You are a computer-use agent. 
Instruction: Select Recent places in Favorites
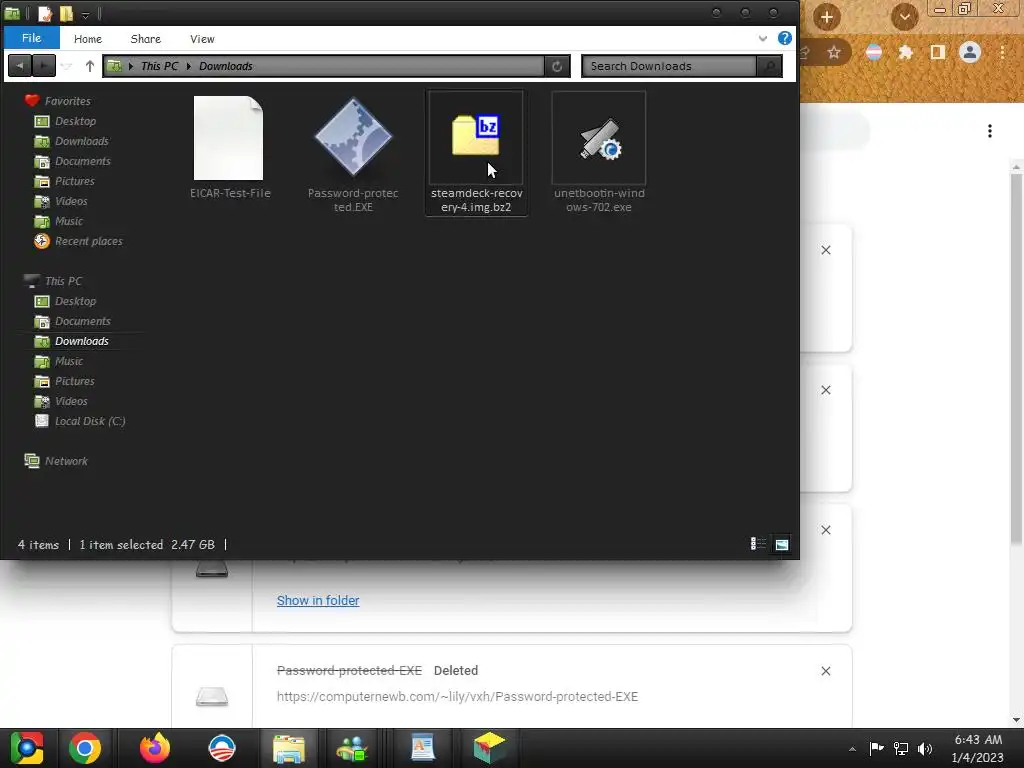88,241
